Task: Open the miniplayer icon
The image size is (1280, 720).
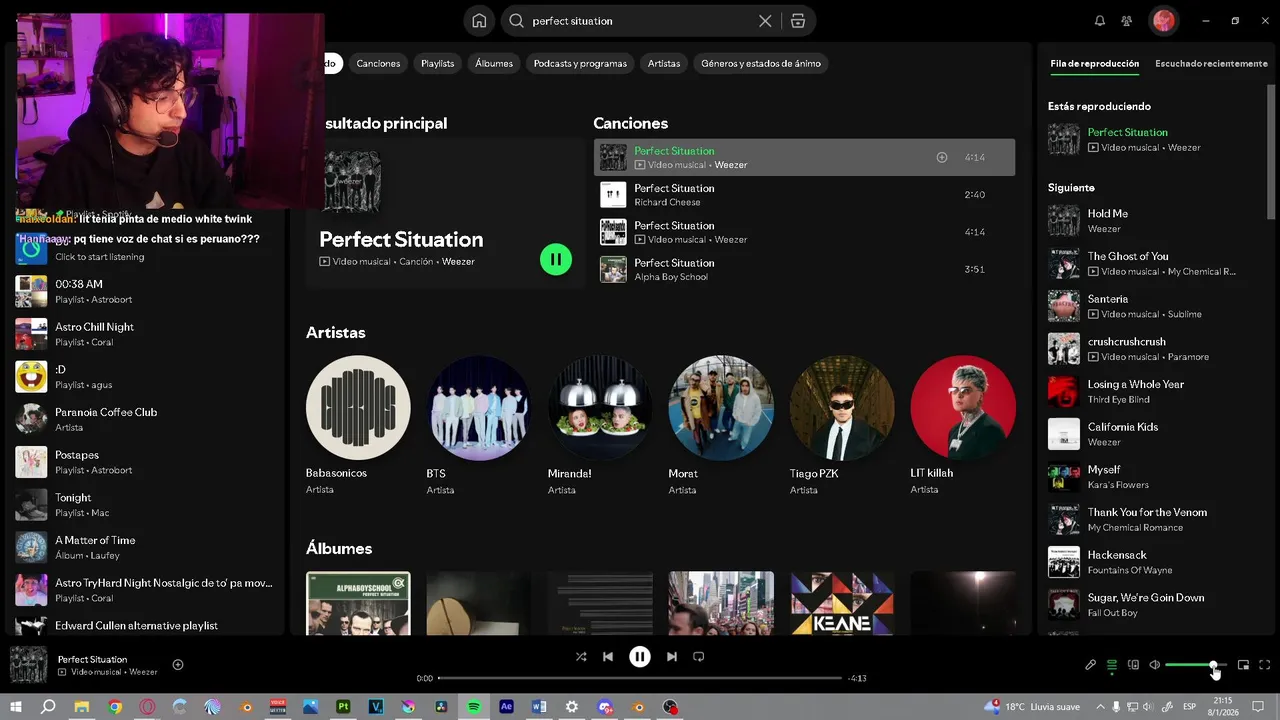Action: click(1243, 665)
